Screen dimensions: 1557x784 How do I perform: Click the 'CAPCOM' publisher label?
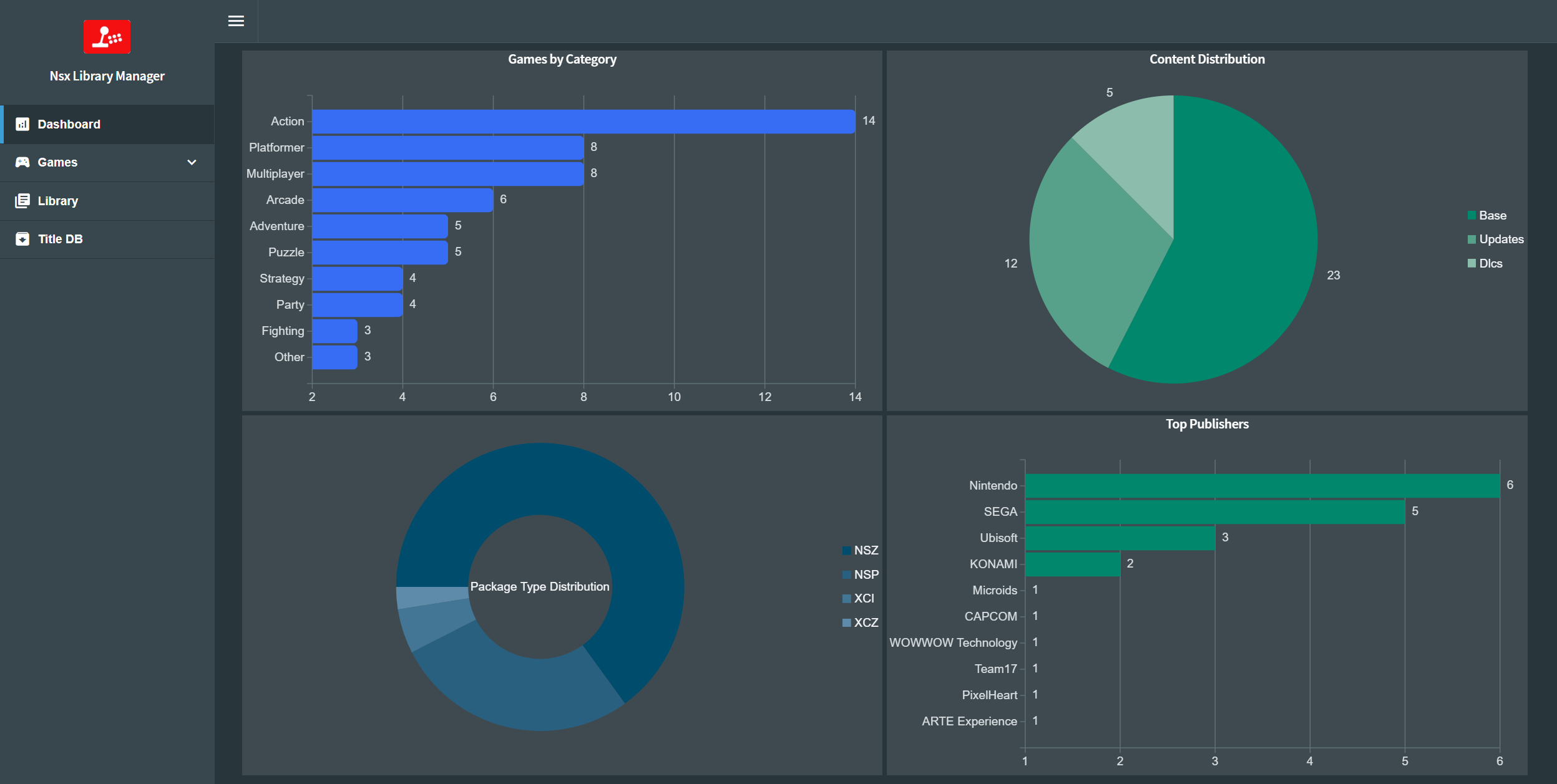pos(991,617)
